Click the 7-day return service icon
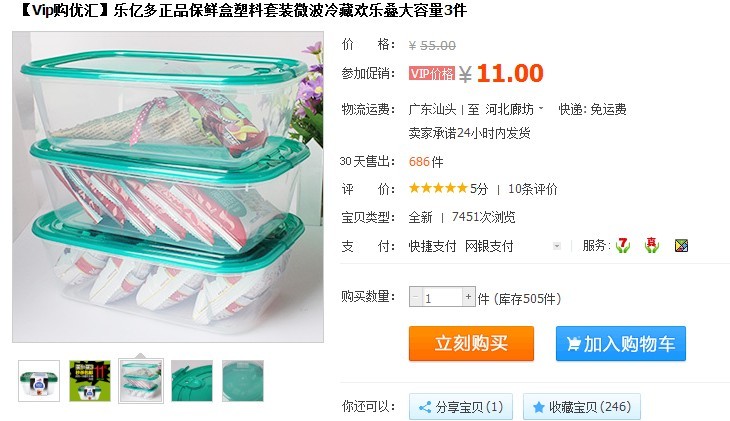This screenshot has height=421, width=730. (x=622, y=245)
